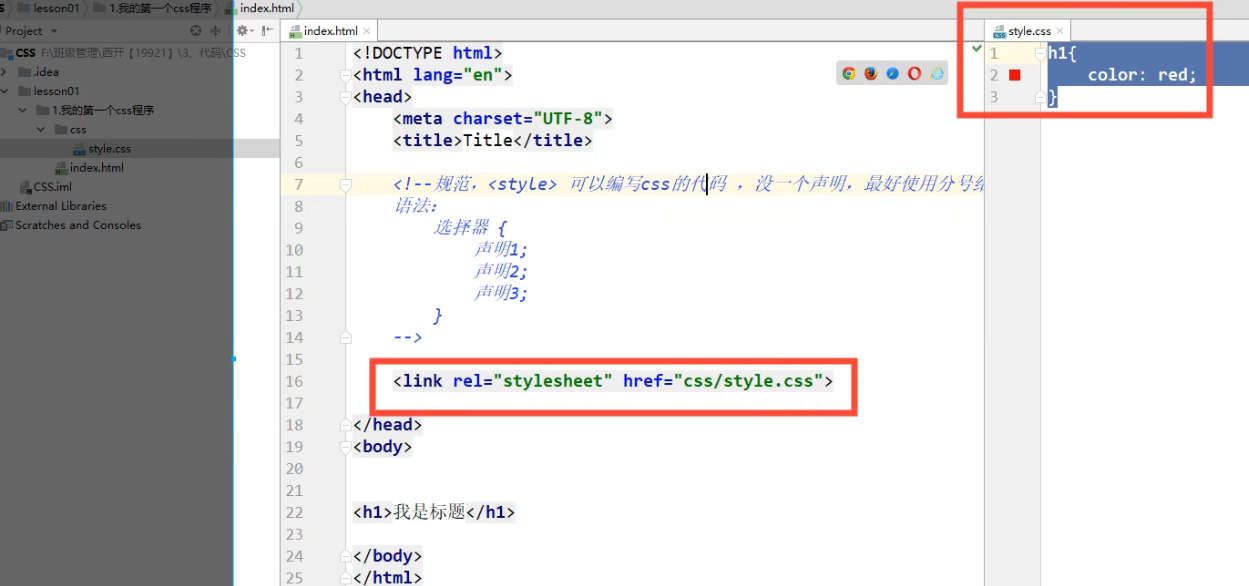Fold the html tag on line 2

346,75
